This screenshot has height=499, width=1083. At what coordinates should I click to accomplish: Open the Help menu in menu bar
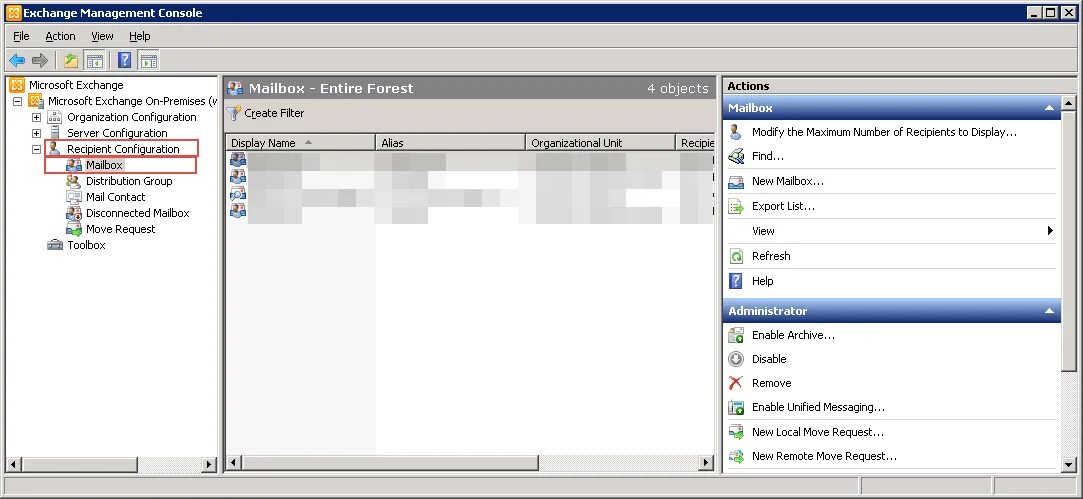tap(140, 36)
